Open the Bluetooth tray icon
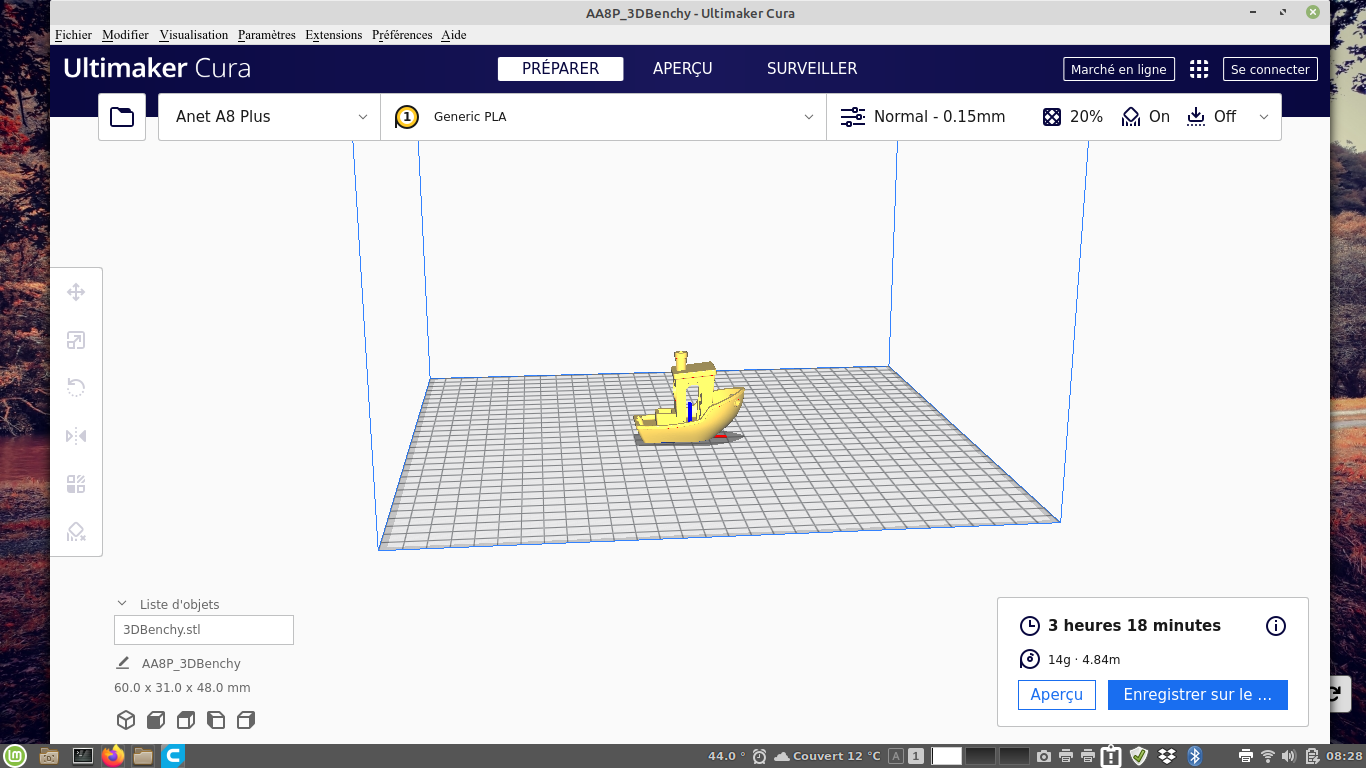The image size is (1366, 768). [1194, 756]
